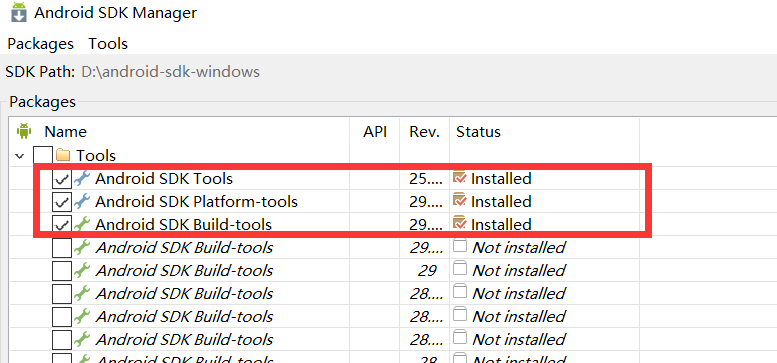Check the Build-tools revision 29 checkbox
Image resolution: width=777 pixels, height=363 pixels.
point(61,271)
